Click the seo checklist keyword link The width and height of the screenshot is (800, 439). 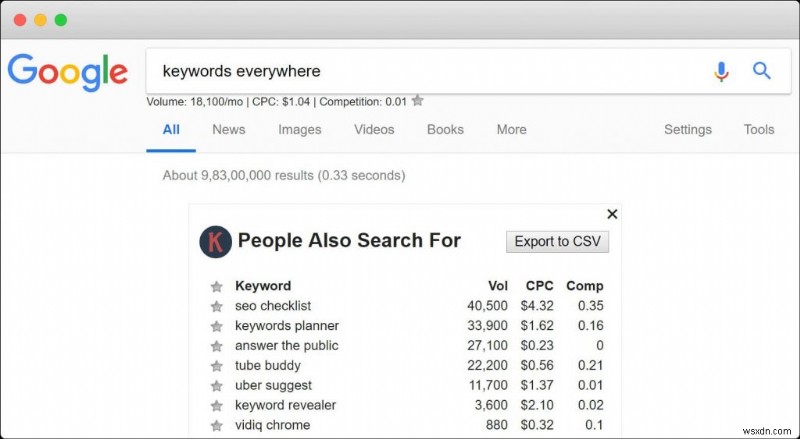point(273,306)
